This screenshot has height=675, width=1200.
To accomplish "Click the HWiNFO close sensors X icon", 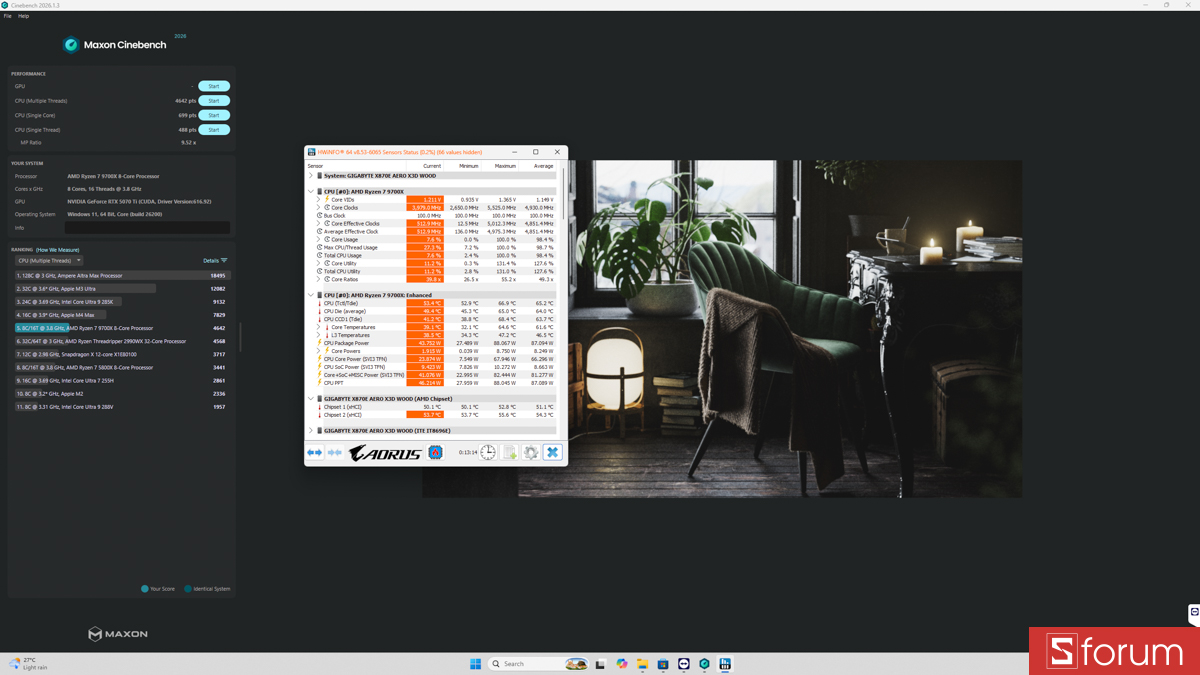I will coord(552,453).
